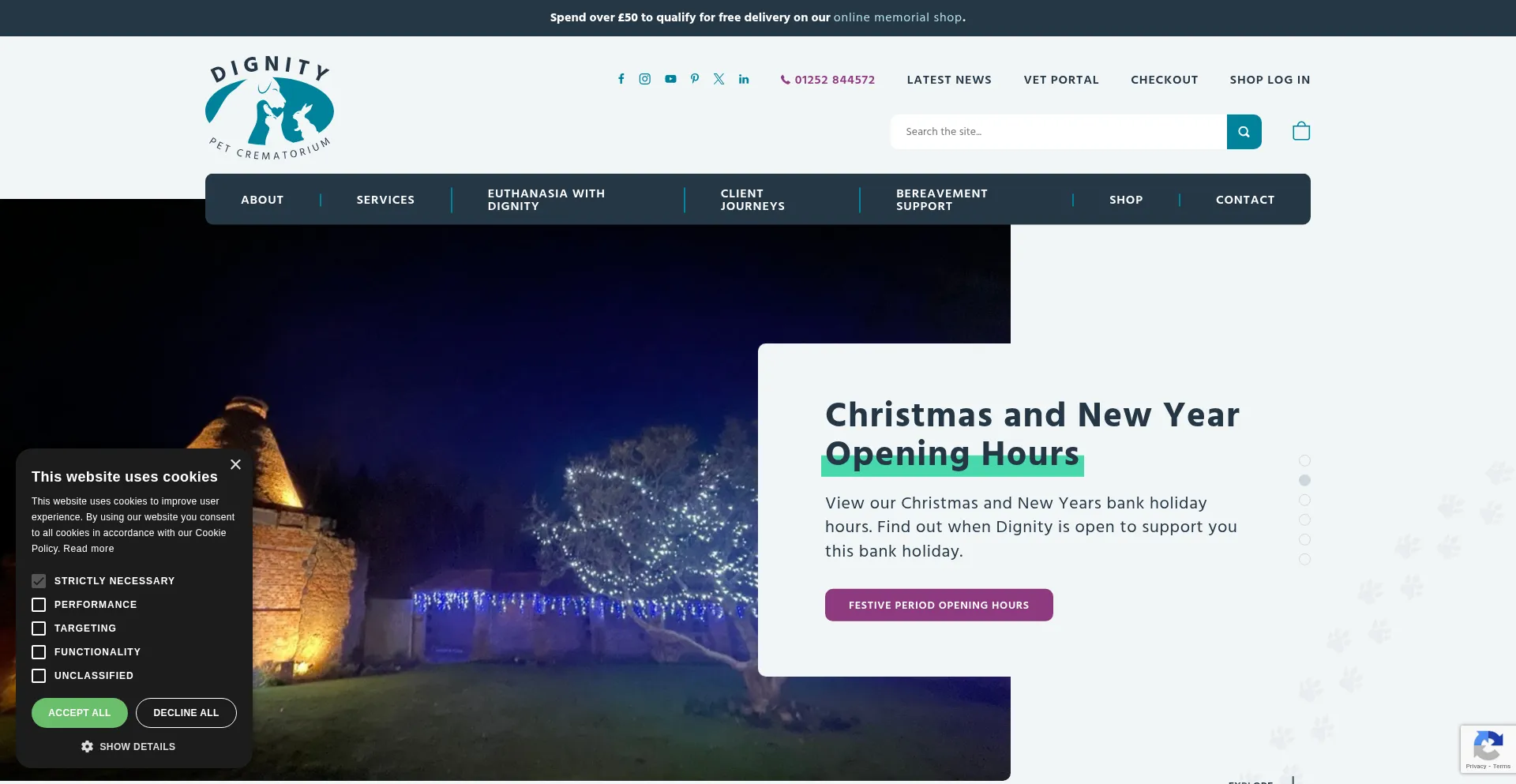Expand Show Details in cookie banner

coord(128,746)
